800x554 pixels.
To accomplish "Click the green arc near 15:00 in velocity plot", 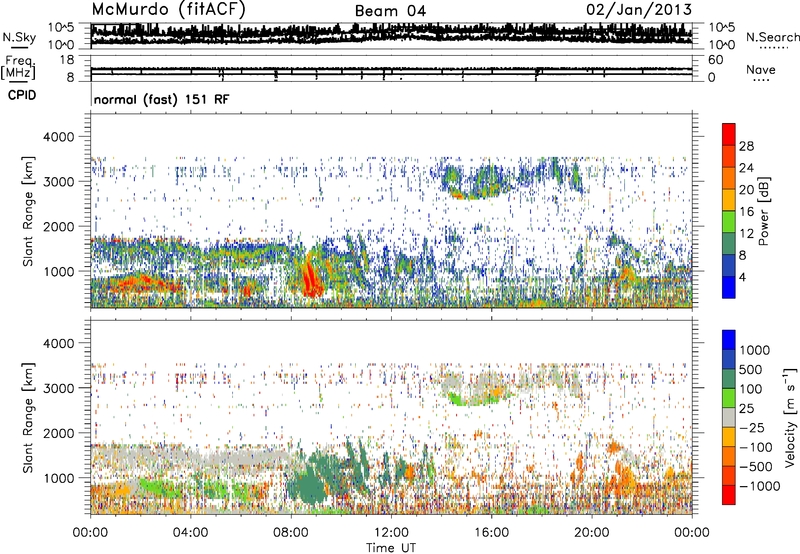I will [472, 398].
